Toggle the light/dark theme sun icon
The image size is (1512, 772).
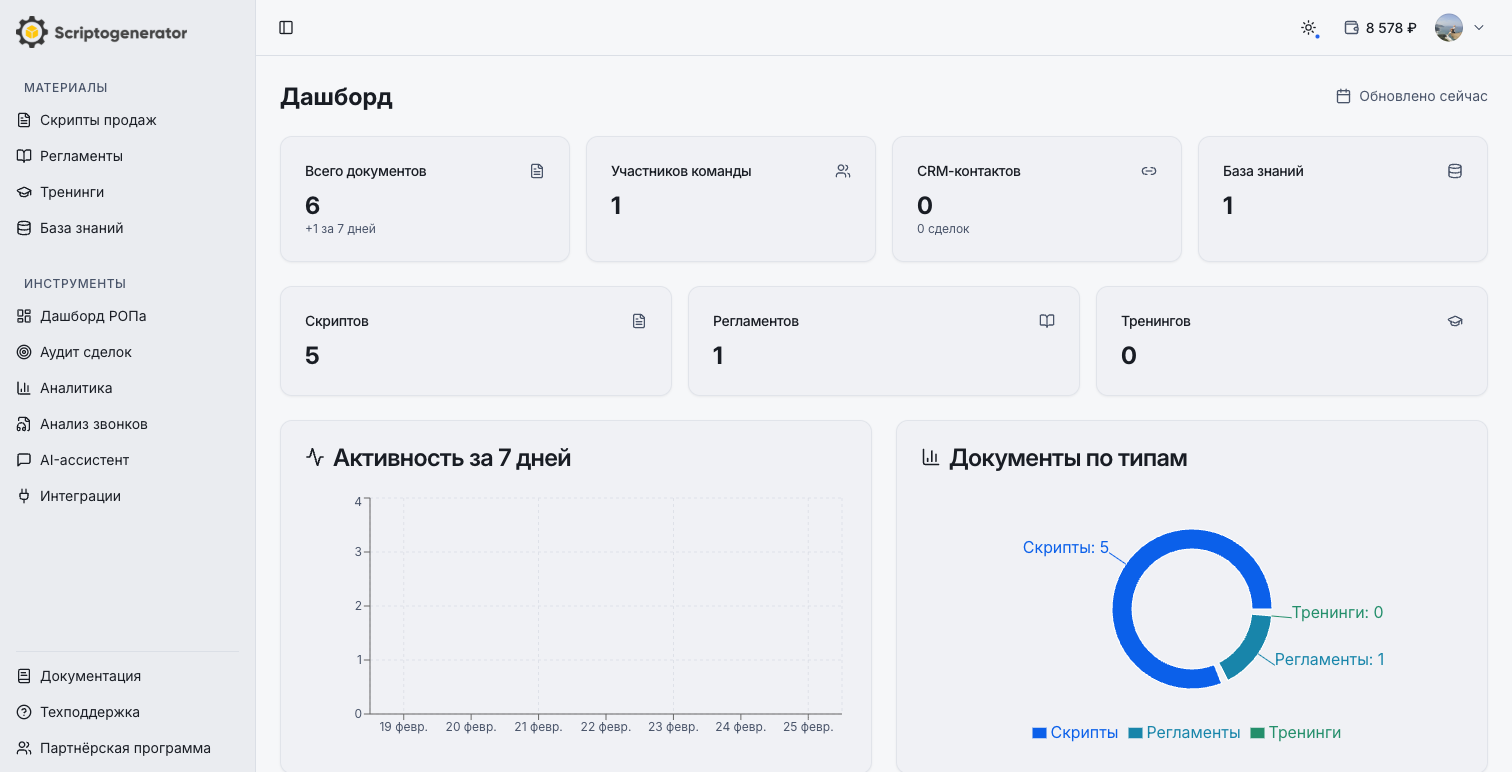click(1308, 28)
